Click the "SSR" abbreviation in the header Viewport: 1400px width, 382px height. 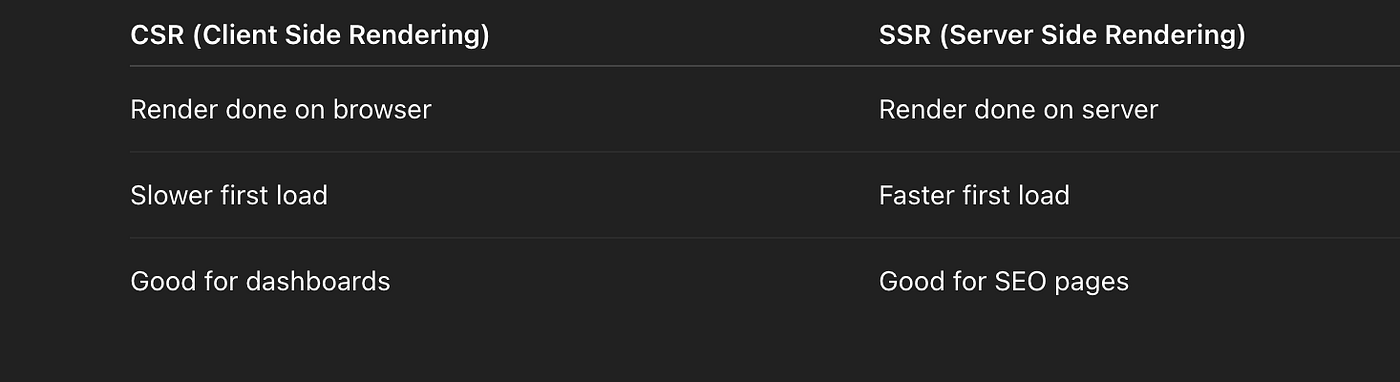[905, 36]
